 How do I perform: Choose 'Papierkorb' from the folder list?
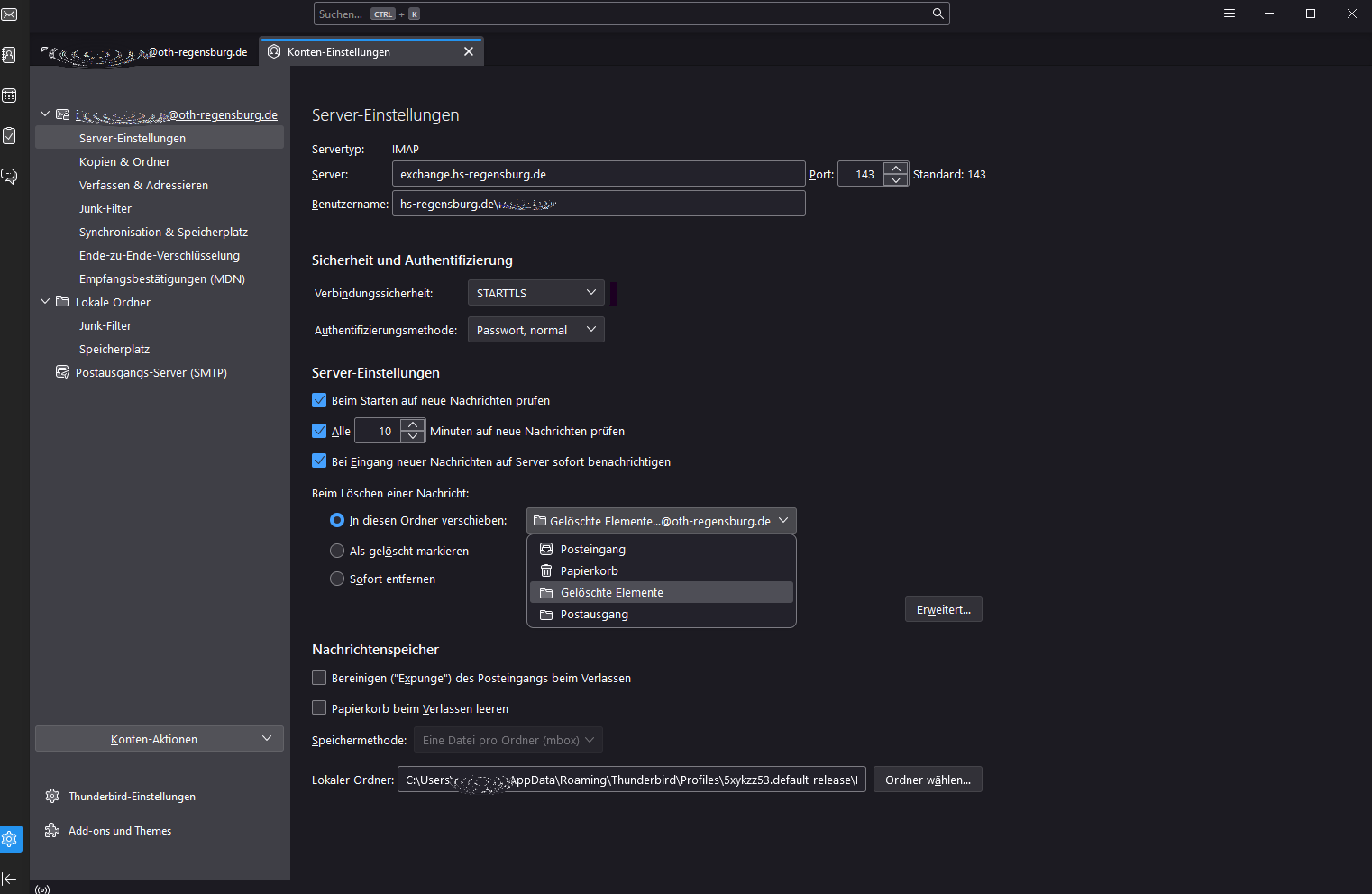[x=589, y=570]
